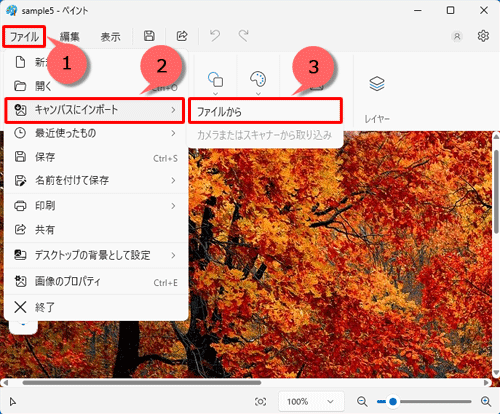Click the Ctrl+E shortcut text
Screen dimensions: 500x414
coord(165,283)
